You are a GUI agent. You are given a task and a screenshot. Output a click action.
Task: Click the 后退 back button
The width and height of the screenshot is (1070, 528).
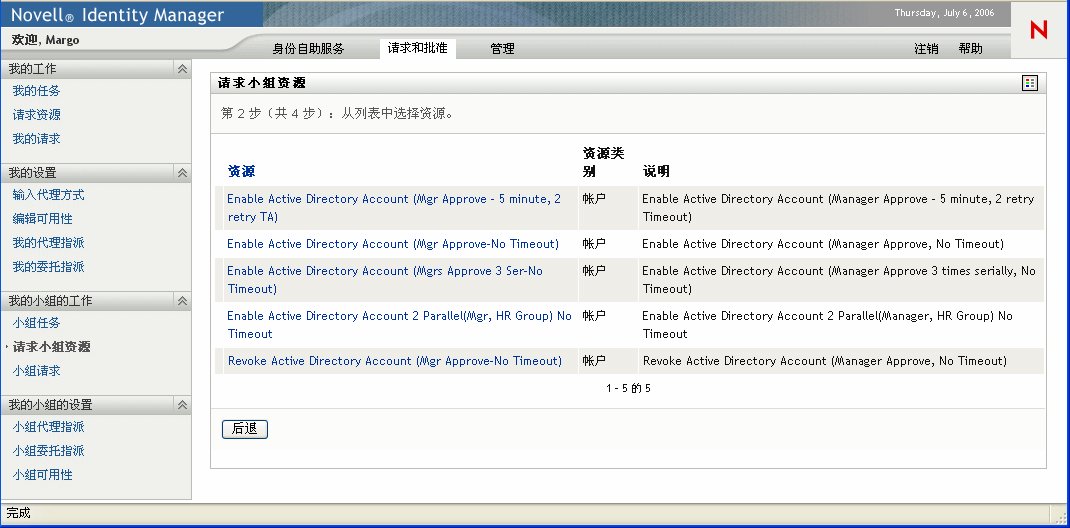tap(245, 429)
